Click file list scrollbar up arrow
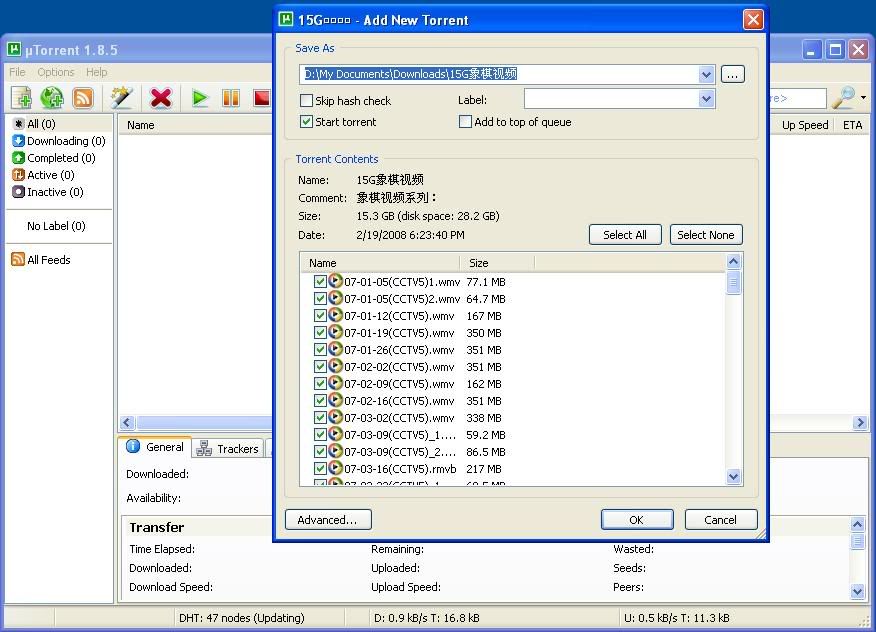The image size is (876, 632). (734, 261)
